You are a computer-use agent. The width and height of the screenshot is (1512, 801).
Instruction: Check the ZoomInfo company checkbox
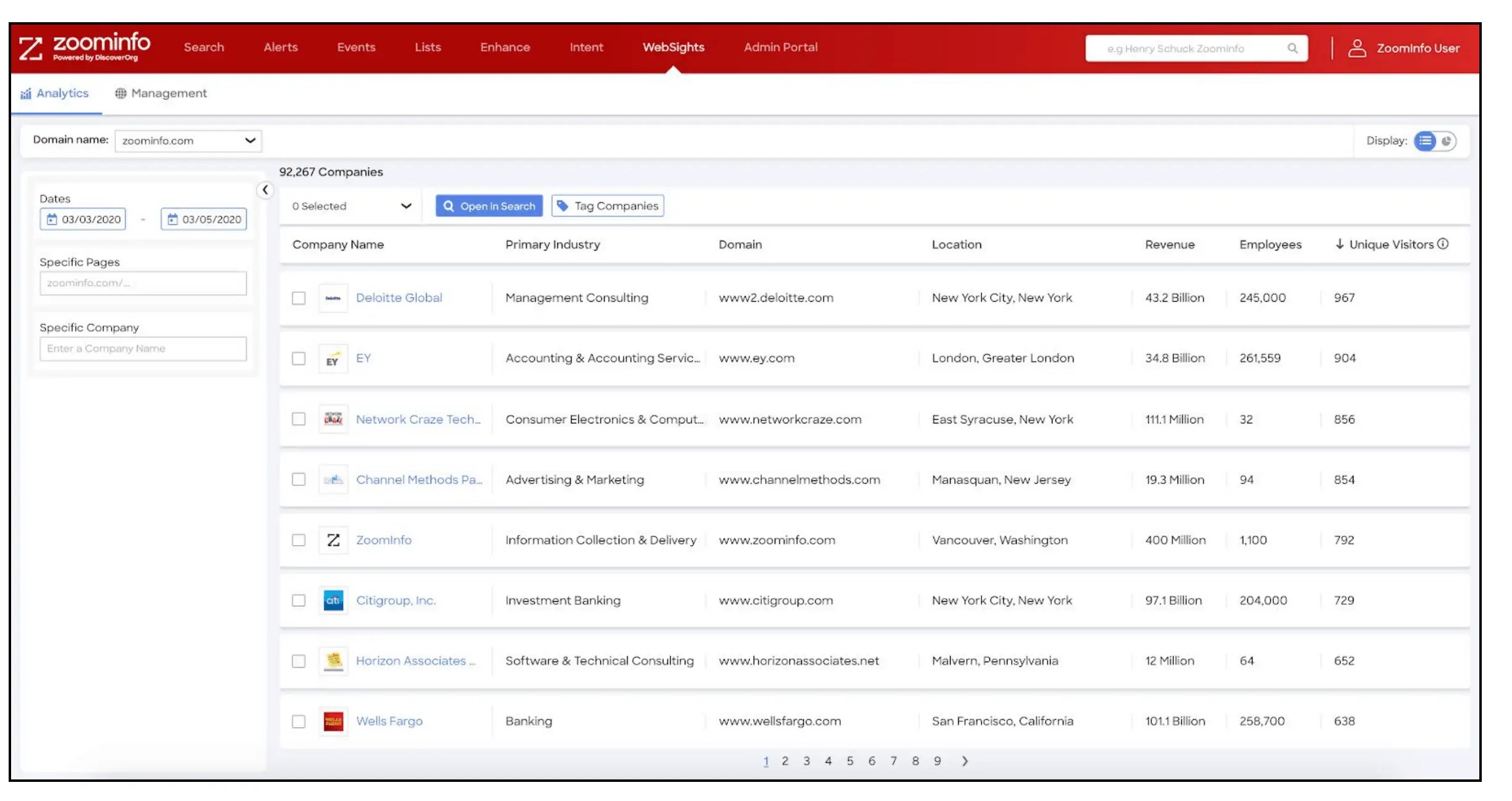299,540
